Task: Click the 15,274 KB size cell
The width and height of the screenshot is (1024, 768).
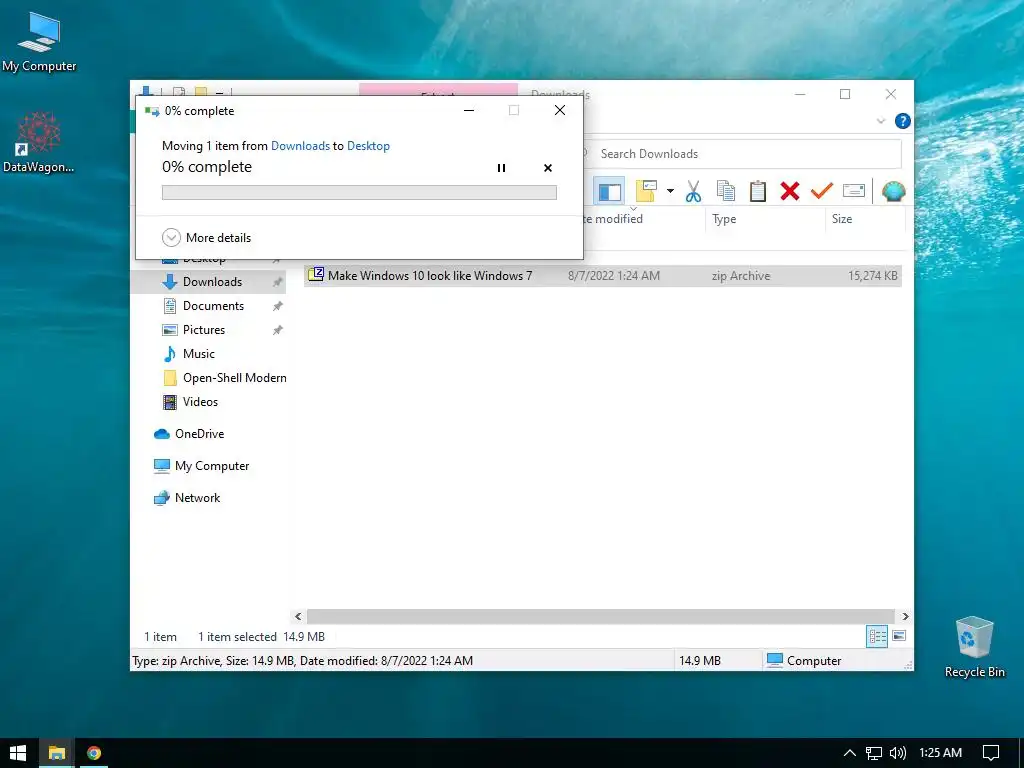Action: [872, 276]
